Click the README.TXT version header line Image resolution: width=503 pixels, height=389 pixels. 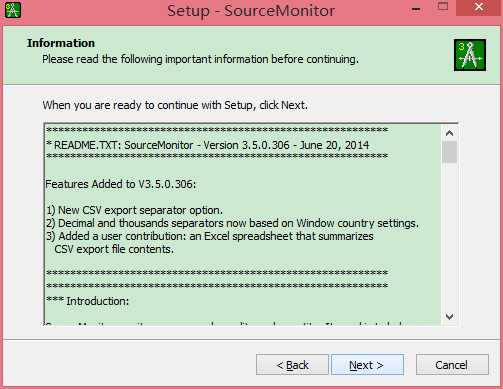pyautogui.click(x=208, y=145)
